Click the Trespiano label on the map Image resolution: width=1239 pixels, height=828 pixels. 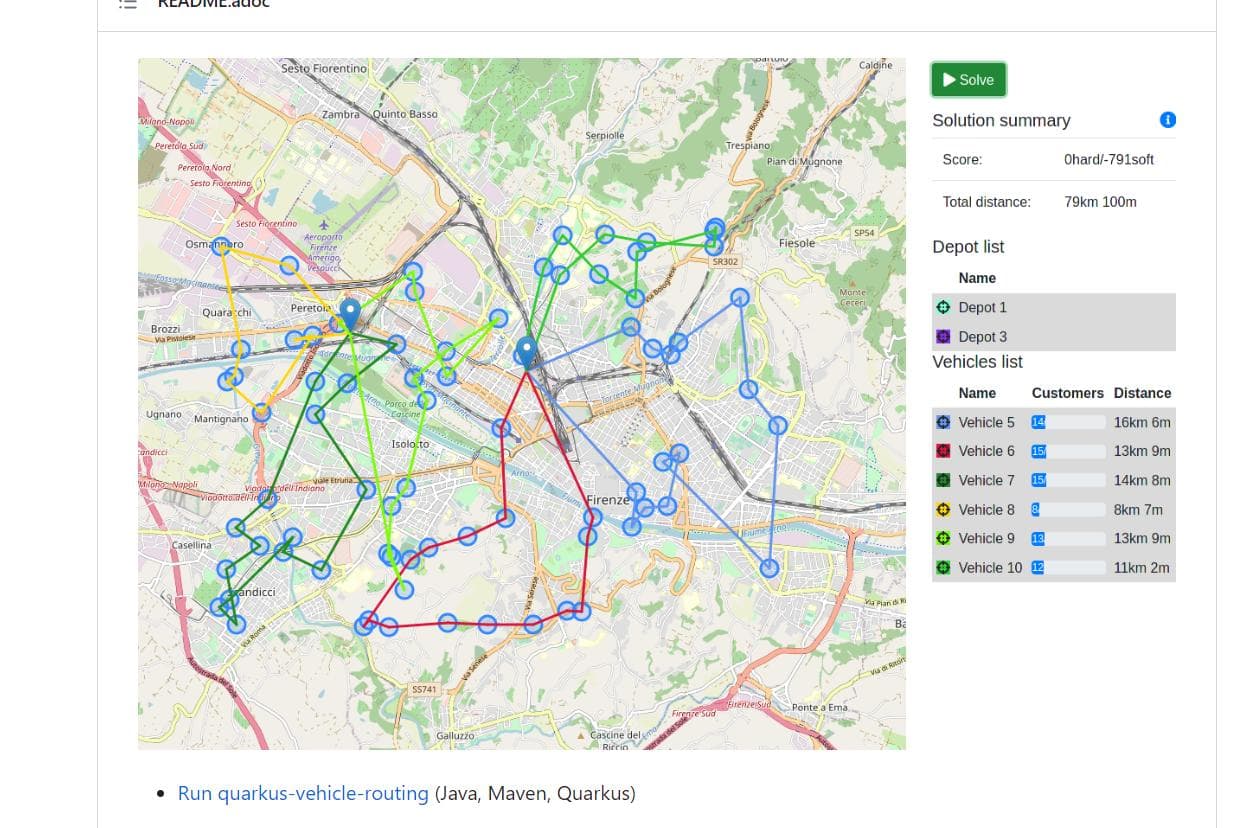tap(748, 145)
